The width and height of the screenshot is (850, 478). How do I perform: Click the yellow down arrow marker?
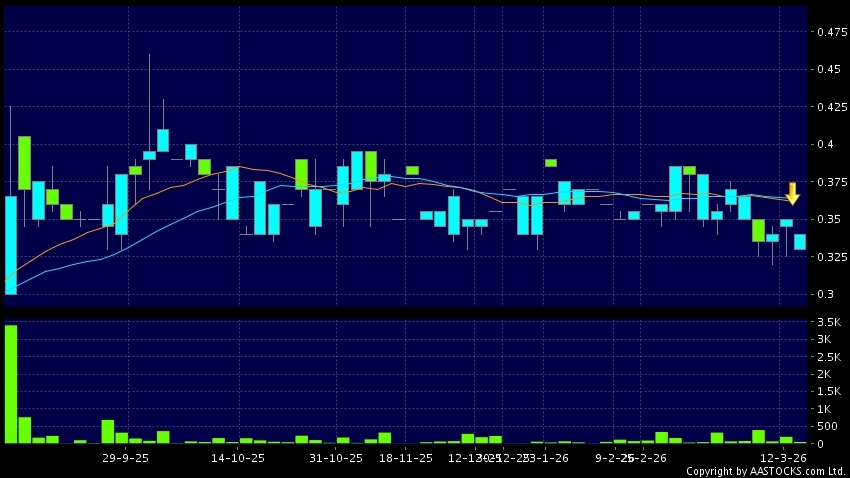tap(792, 193)
